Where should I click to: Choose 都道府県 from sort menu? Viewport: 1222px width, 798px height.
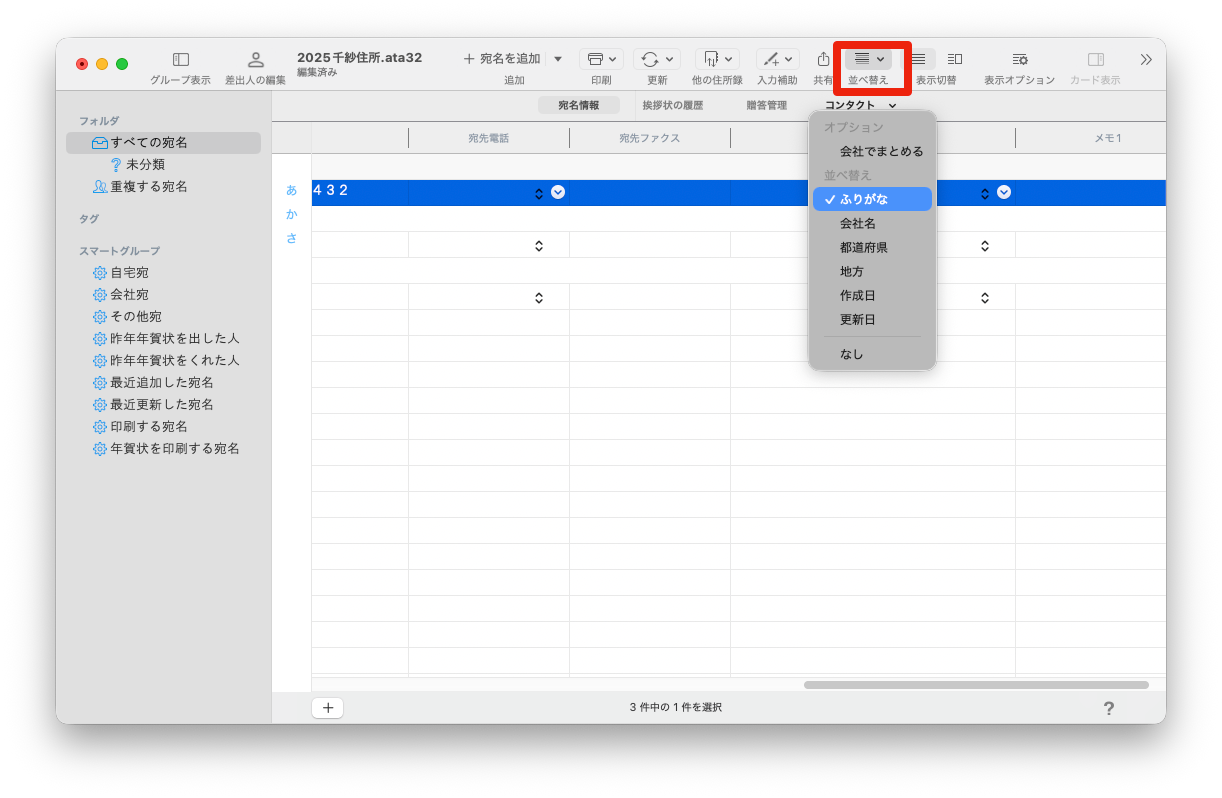(864, 248)
